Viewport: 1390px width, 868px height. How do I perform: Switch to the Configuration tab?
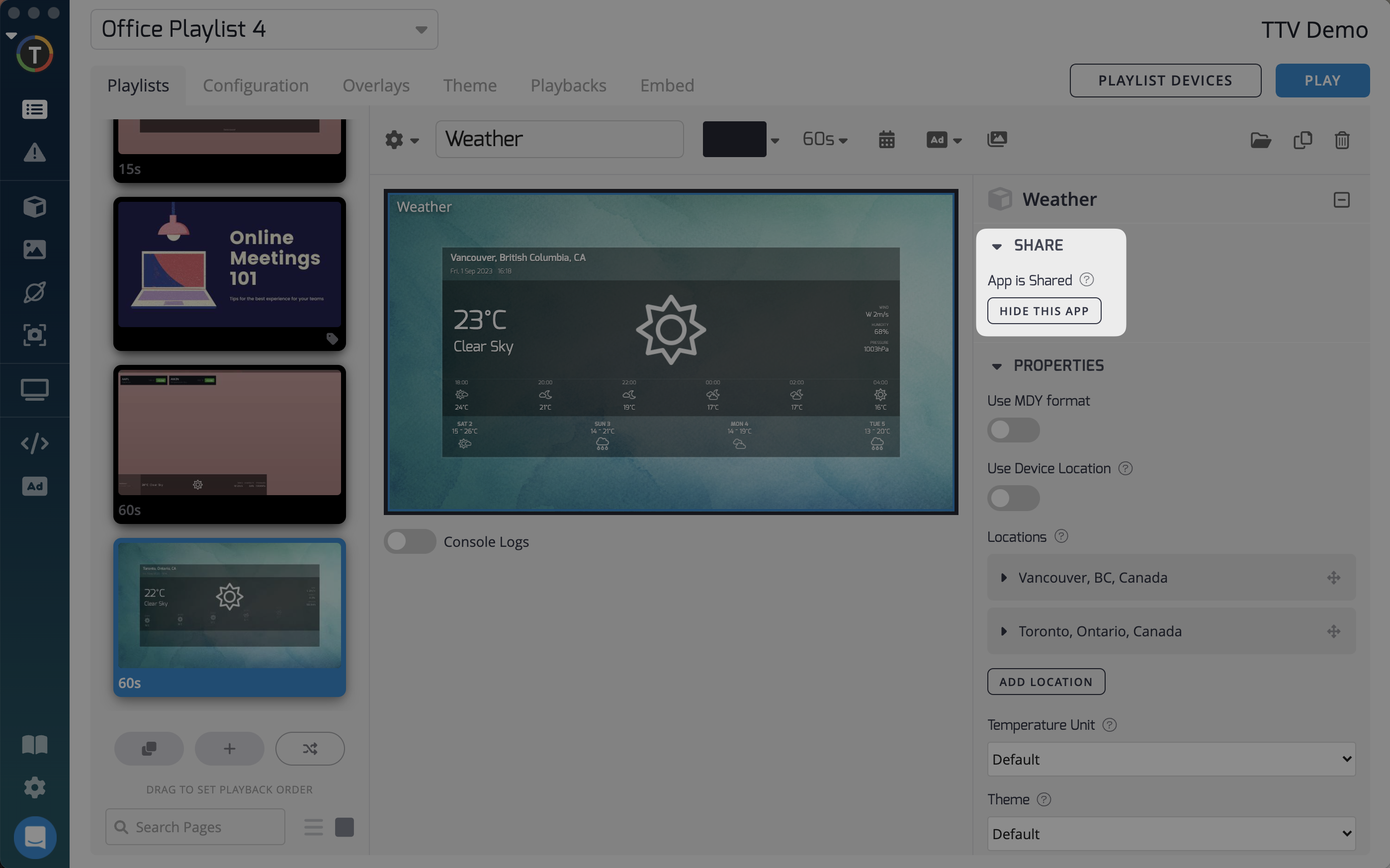click(x=256, y=86)
